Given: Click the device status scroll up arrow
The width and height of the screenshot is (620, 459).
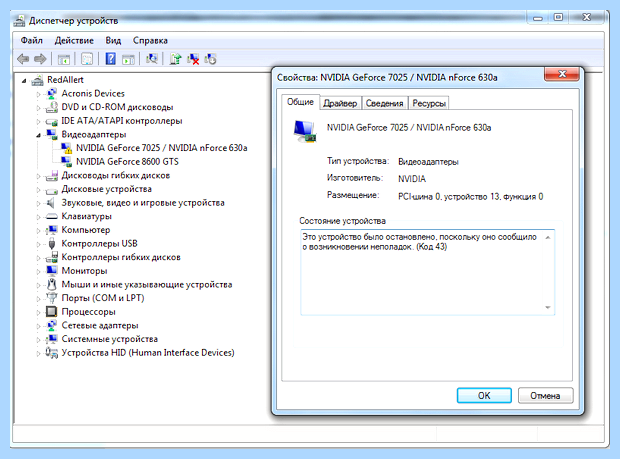Looking at the screenshot, I should pos(548,238).
